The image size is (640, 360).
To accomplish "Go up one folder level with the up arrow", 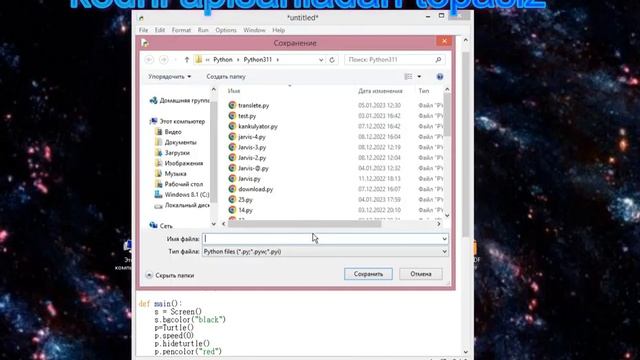I will (187, 60).
